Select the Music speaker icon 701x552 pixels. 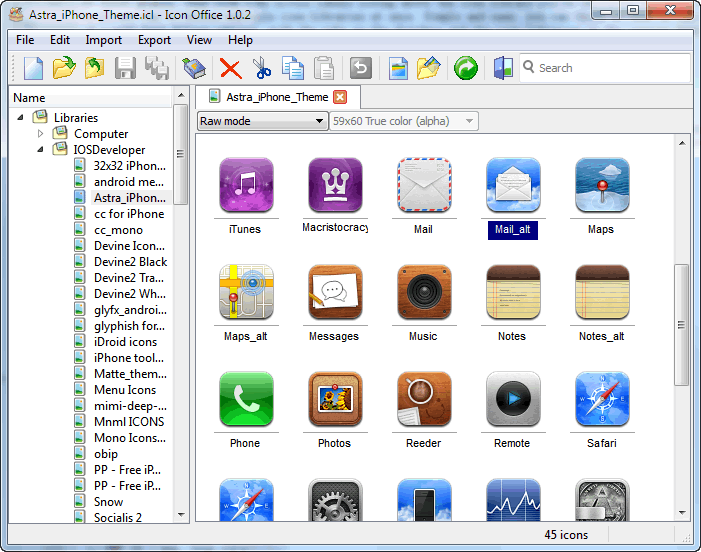point(424,291)
